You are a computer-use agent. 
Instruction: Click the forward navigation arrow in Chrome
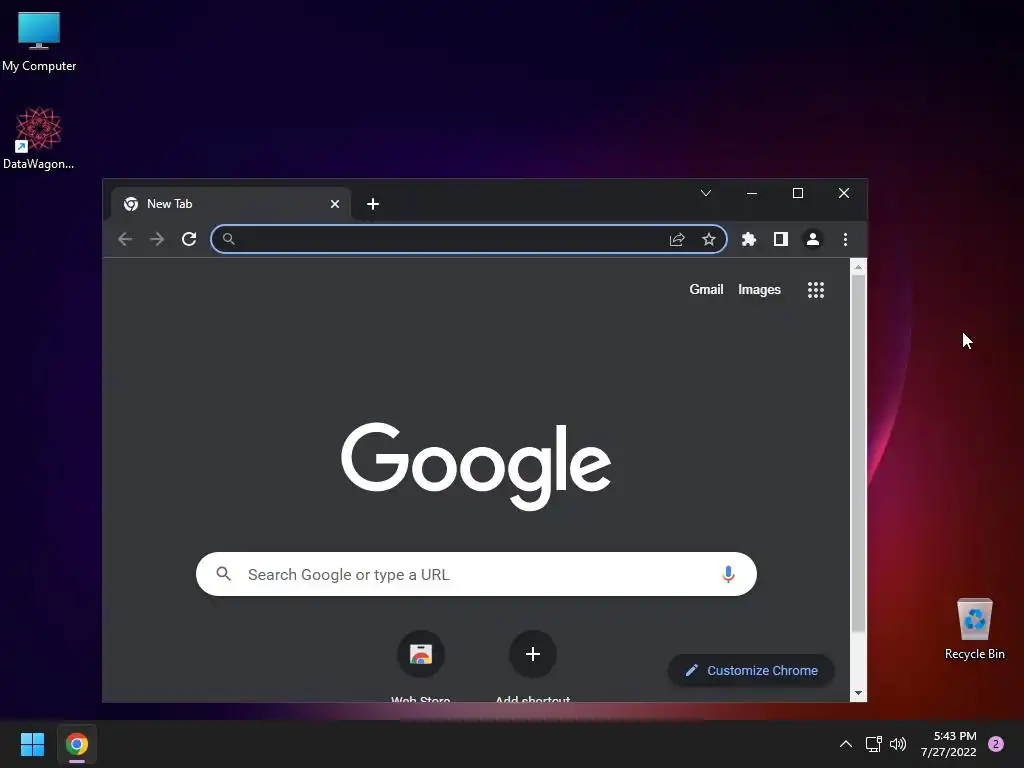click(157, 239)
